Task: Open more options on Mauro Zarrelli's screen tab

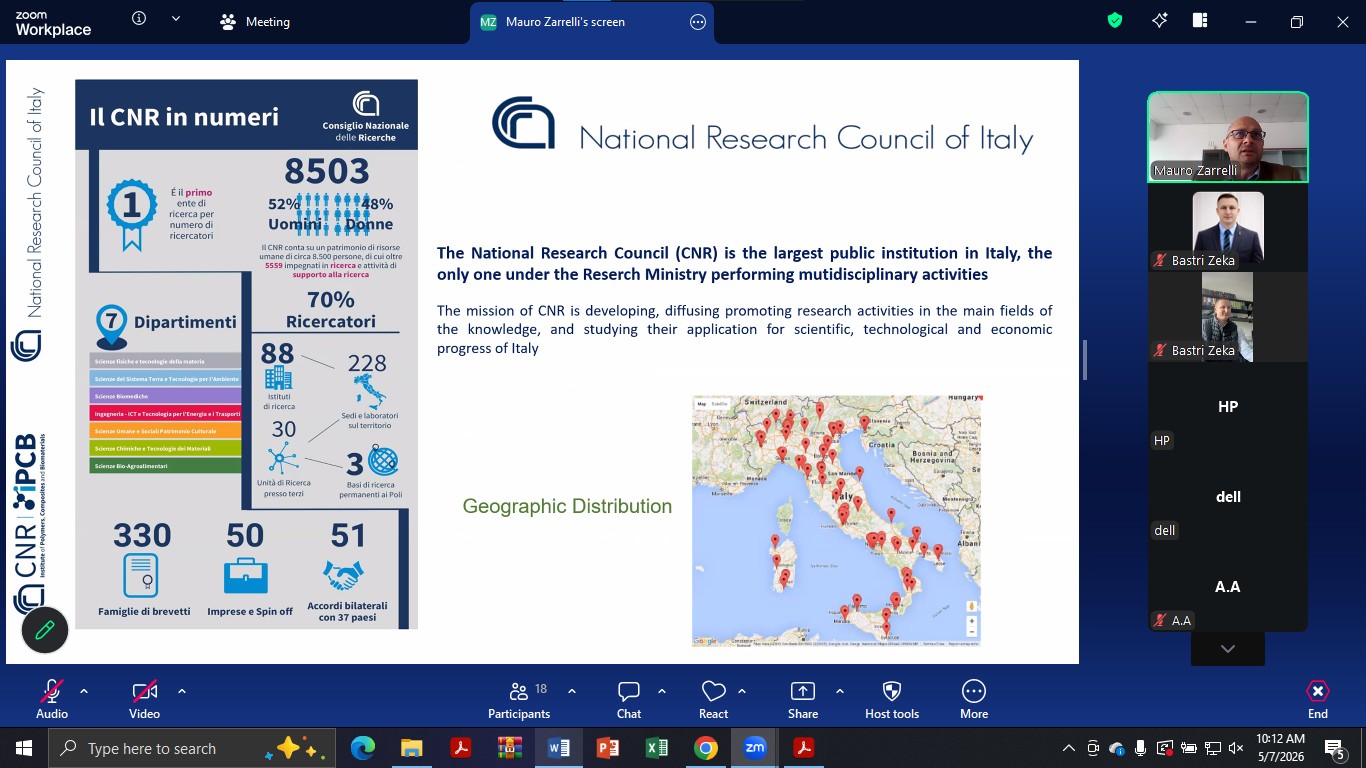Action: [x=698, y=22]
